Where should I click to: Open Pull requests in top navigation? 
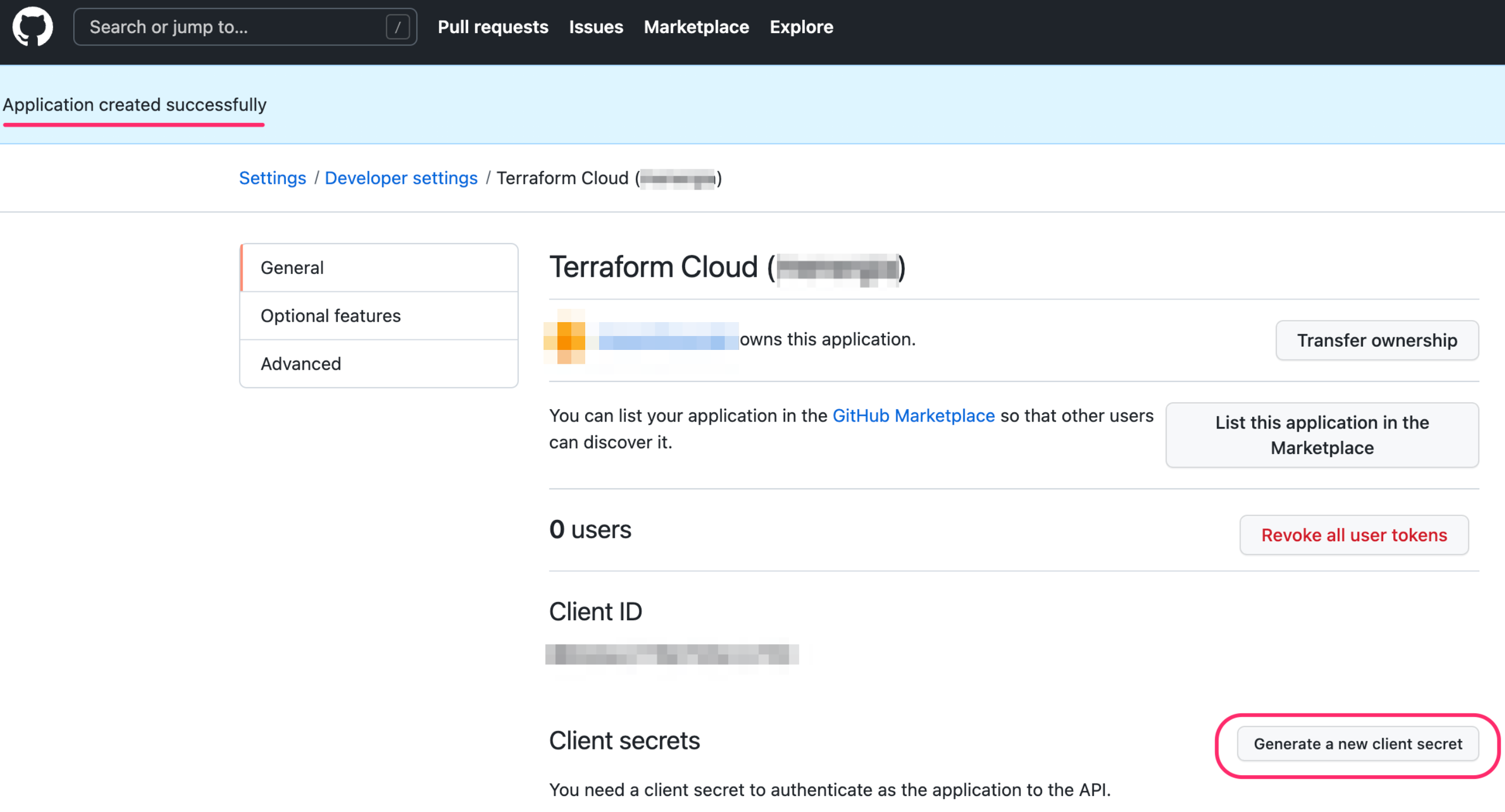493,27
